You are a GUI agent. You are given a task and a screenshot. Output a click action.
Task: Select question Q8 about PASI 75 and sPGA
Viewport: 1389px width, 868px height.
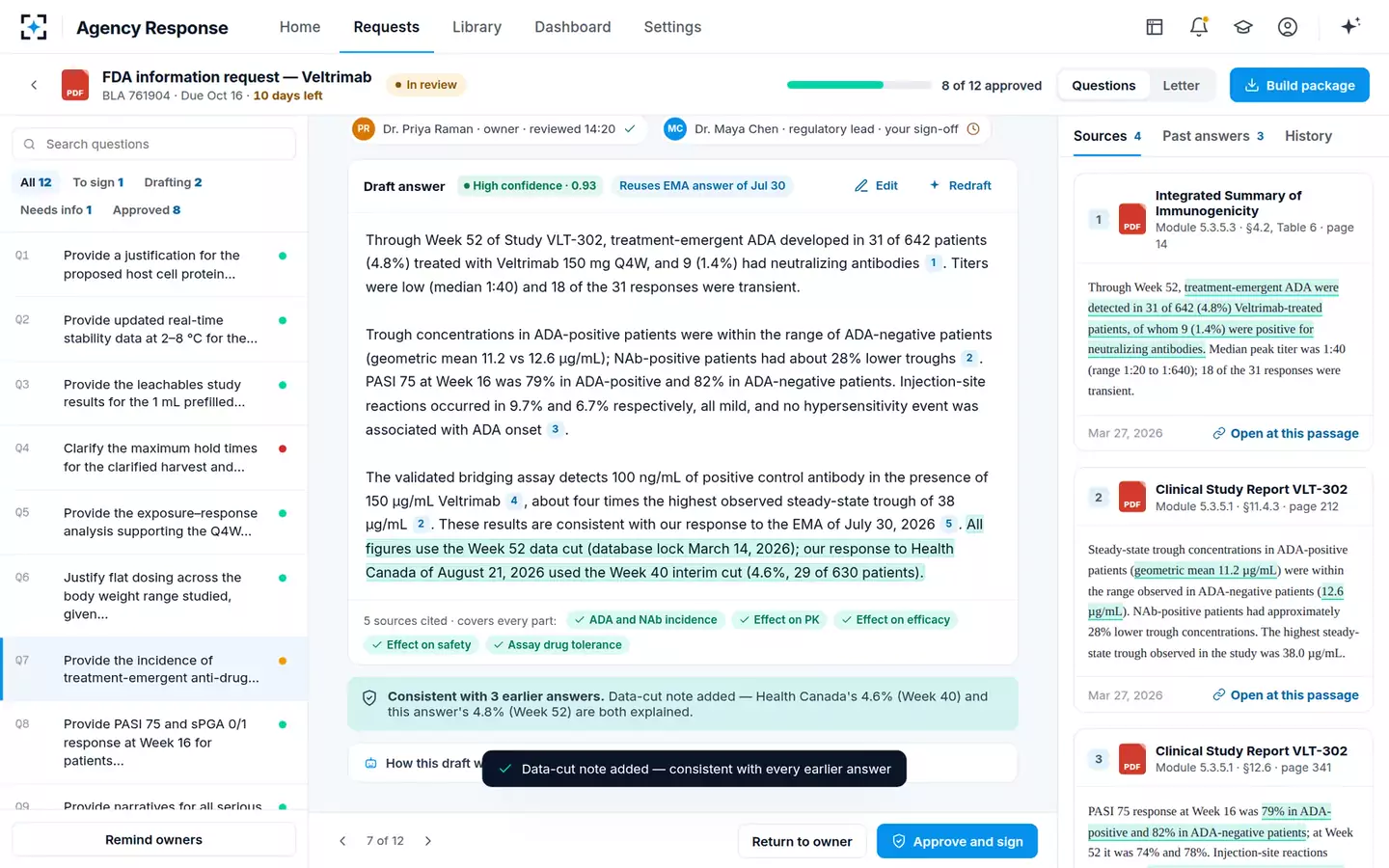[153, 742]
